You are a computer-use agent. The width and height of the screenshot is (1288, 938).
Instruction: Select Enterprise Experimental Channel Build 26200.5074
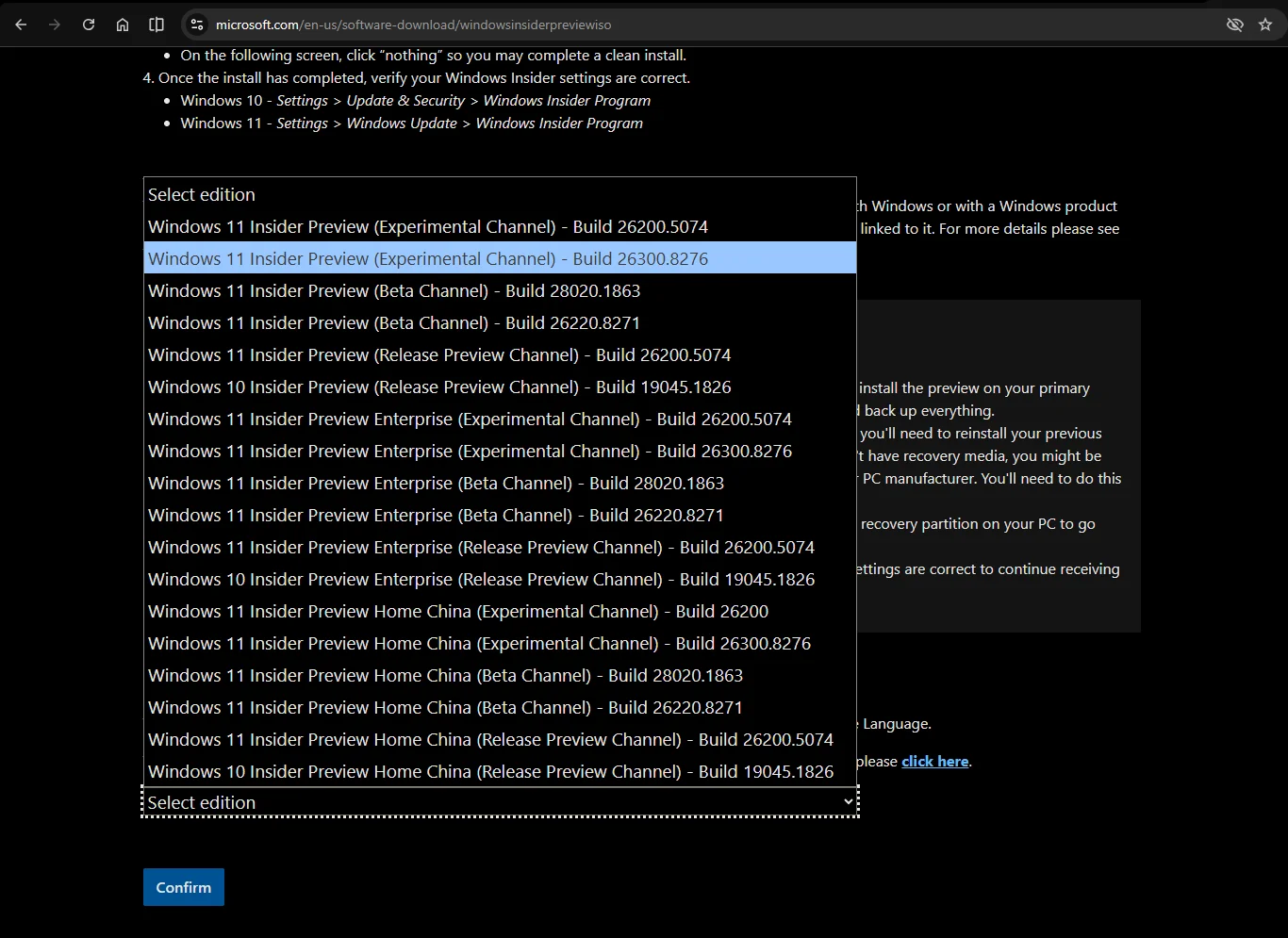click(x=500, y=419)
